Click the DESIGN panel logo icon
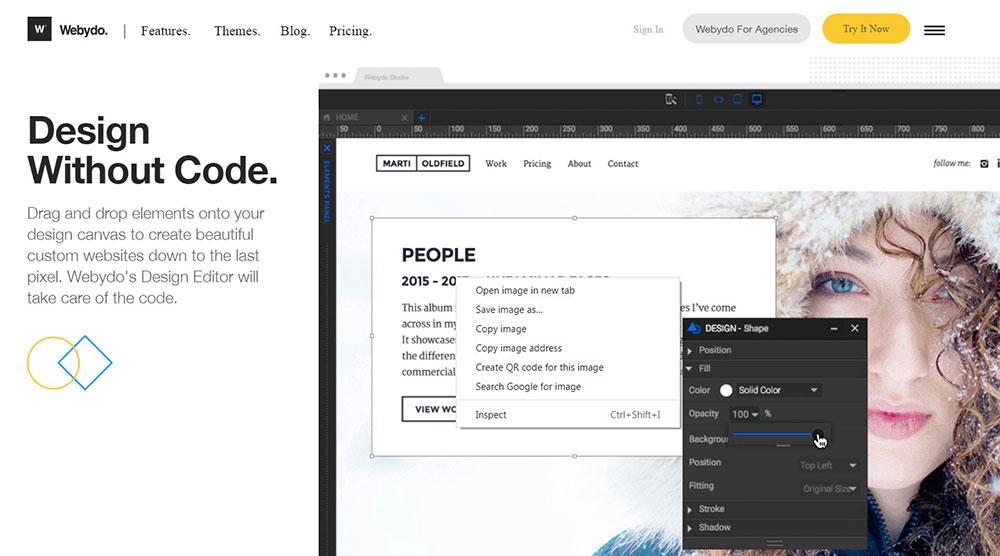 (x=694, y=328)
